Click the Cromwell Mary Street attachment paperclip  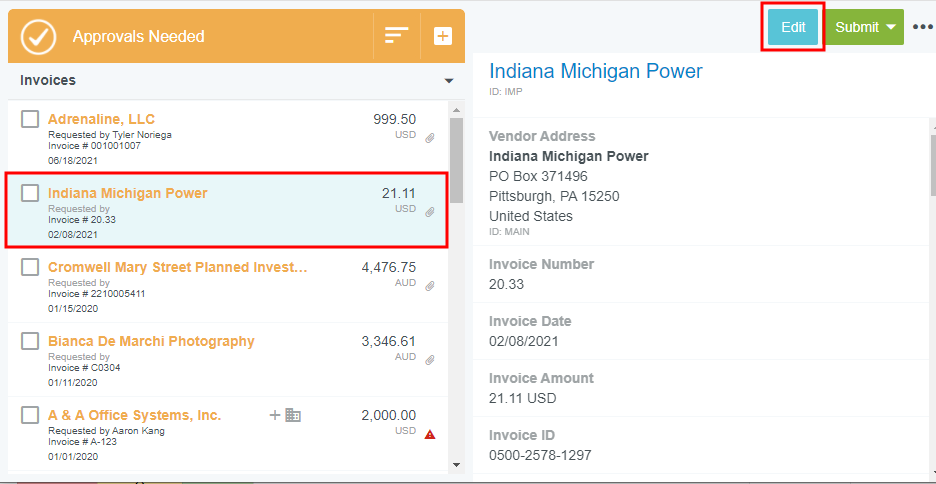(430, 286)
